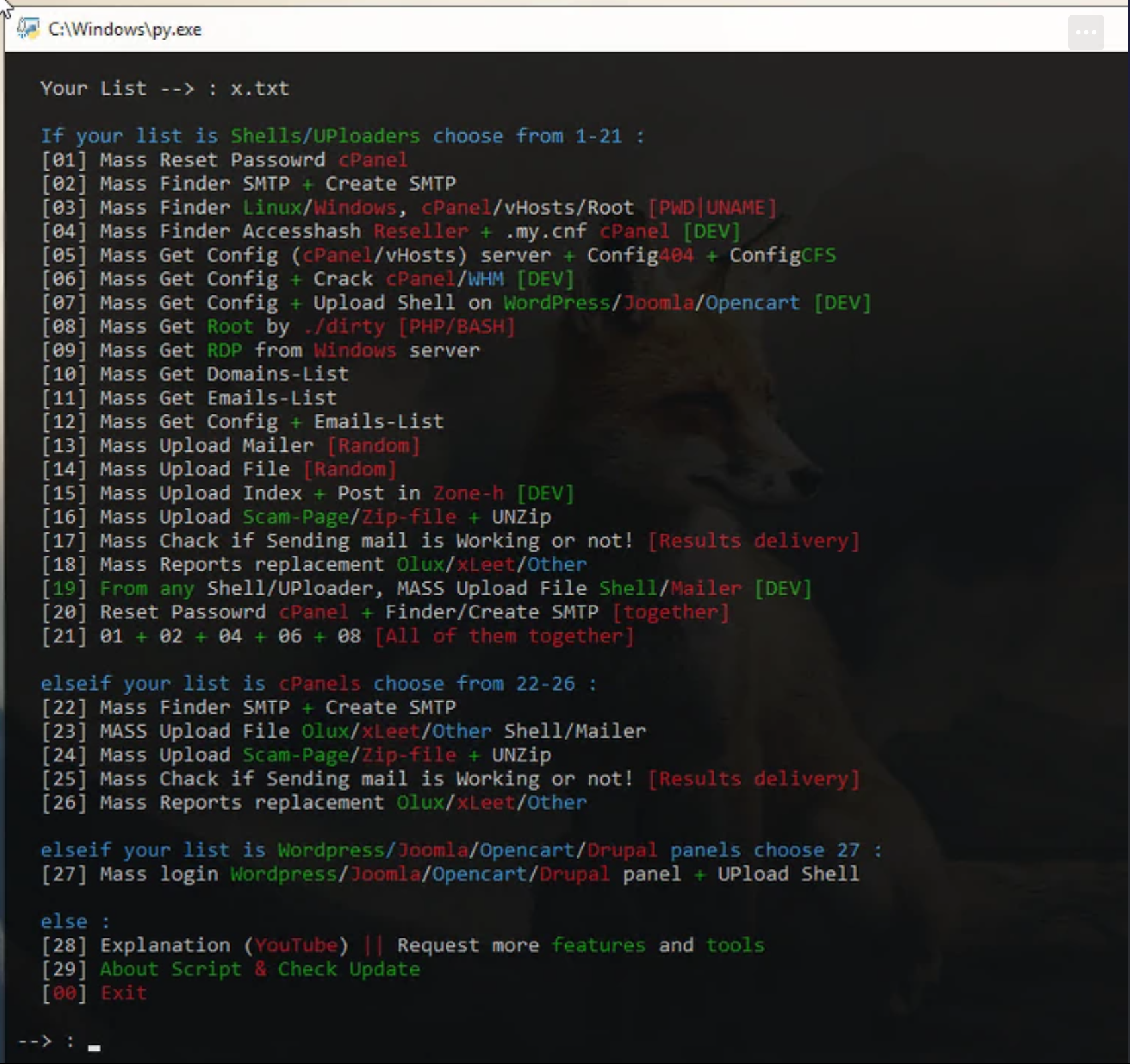
Task: Click option [04] Mass Finder Accesshash Reseller
Action: tap(391, 231)
